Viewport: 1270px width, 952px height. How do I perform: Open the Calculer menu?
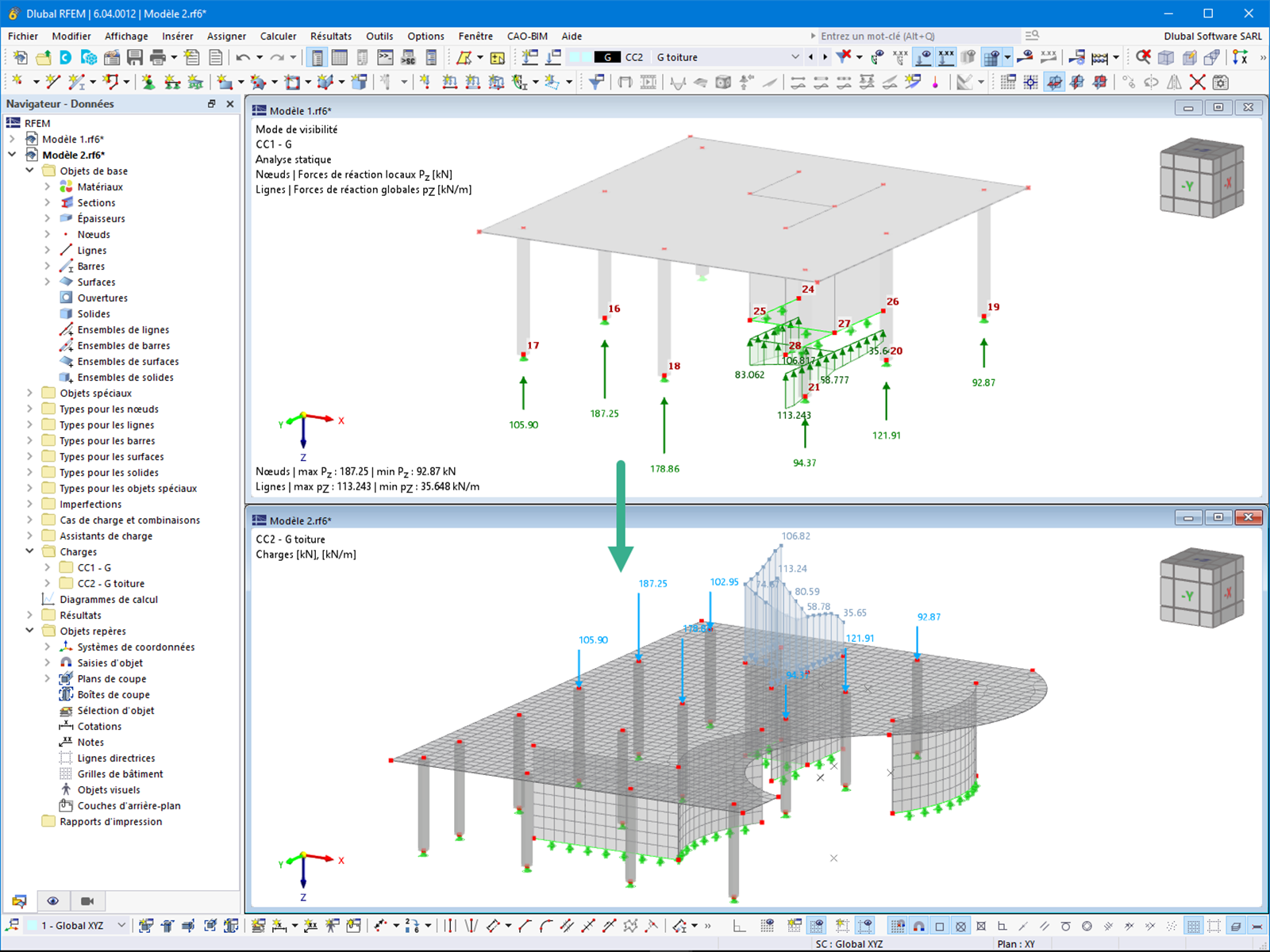click(x=278, y=36)
